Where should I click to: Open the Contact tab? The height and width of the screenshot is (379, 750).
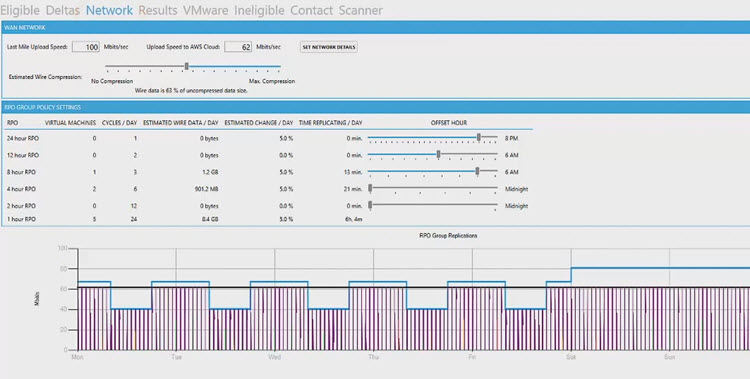tap(311, 10)
